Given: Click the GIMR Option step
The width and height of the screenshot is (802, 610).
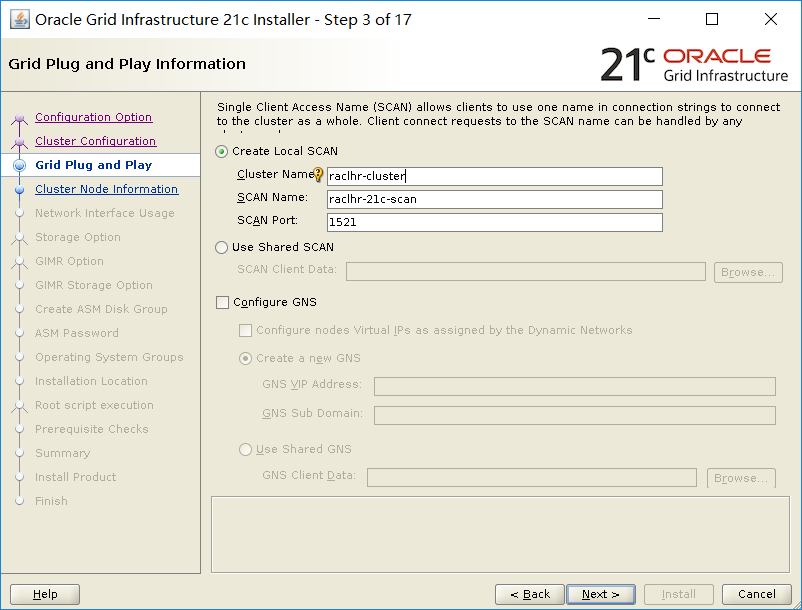Looking at the screenshot, I should click(70, 261).
